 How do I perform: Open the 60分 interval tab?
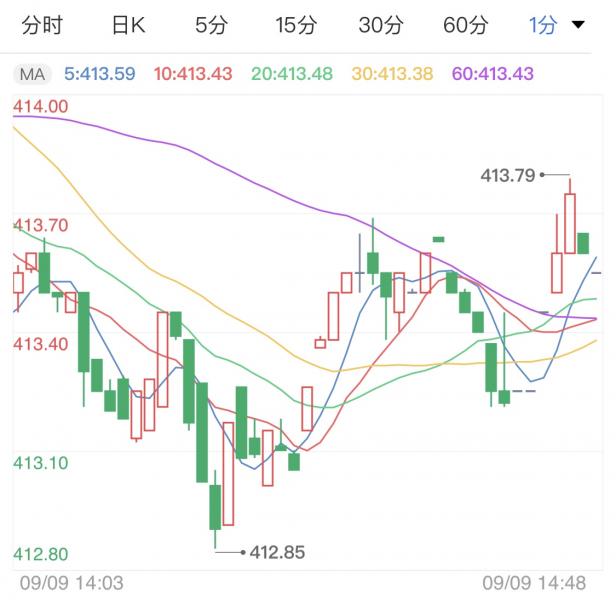coord(465,26)
